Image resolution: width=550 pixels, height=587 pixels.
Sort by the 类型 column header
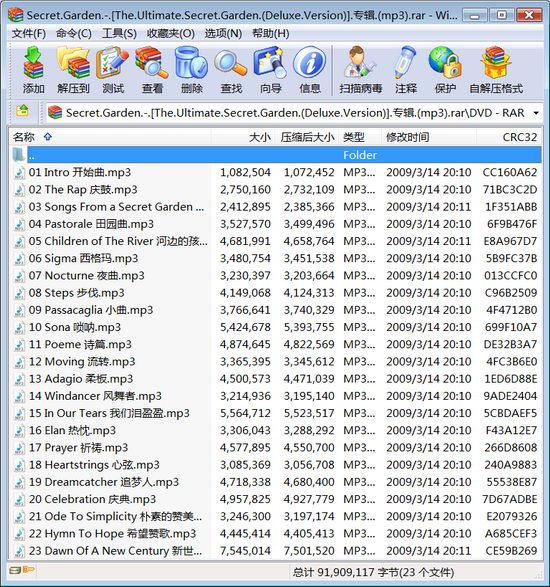pyautogui.click(x=360, y=137)
